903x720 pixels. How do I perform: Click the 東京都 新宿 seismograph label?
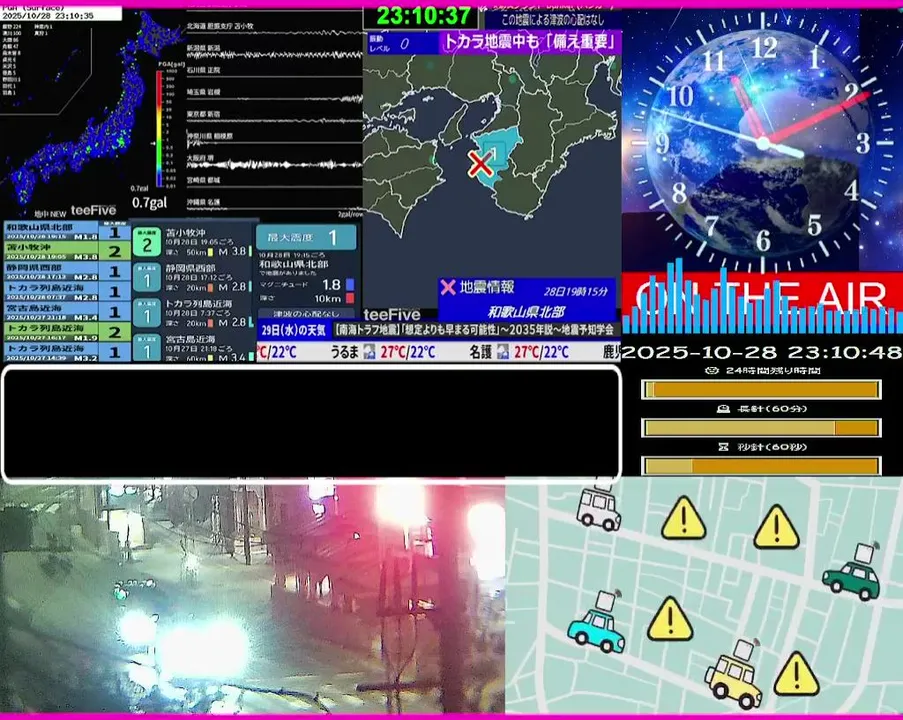(203, 114)
